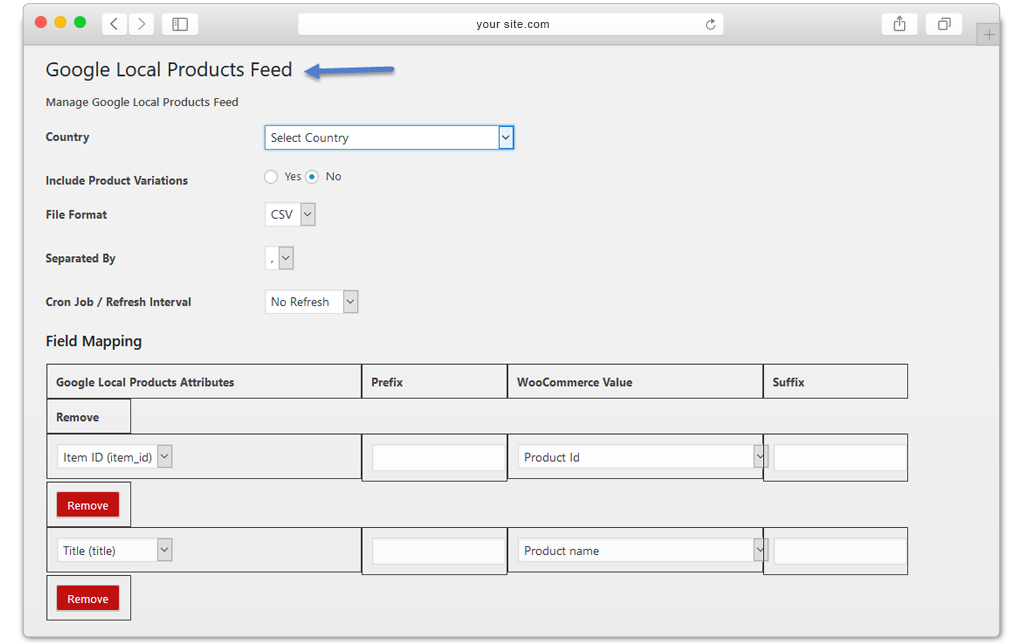The image size is (1024, 643).
Task: Remove the Item ID field mapping row
Action: [x=88, y=505]
